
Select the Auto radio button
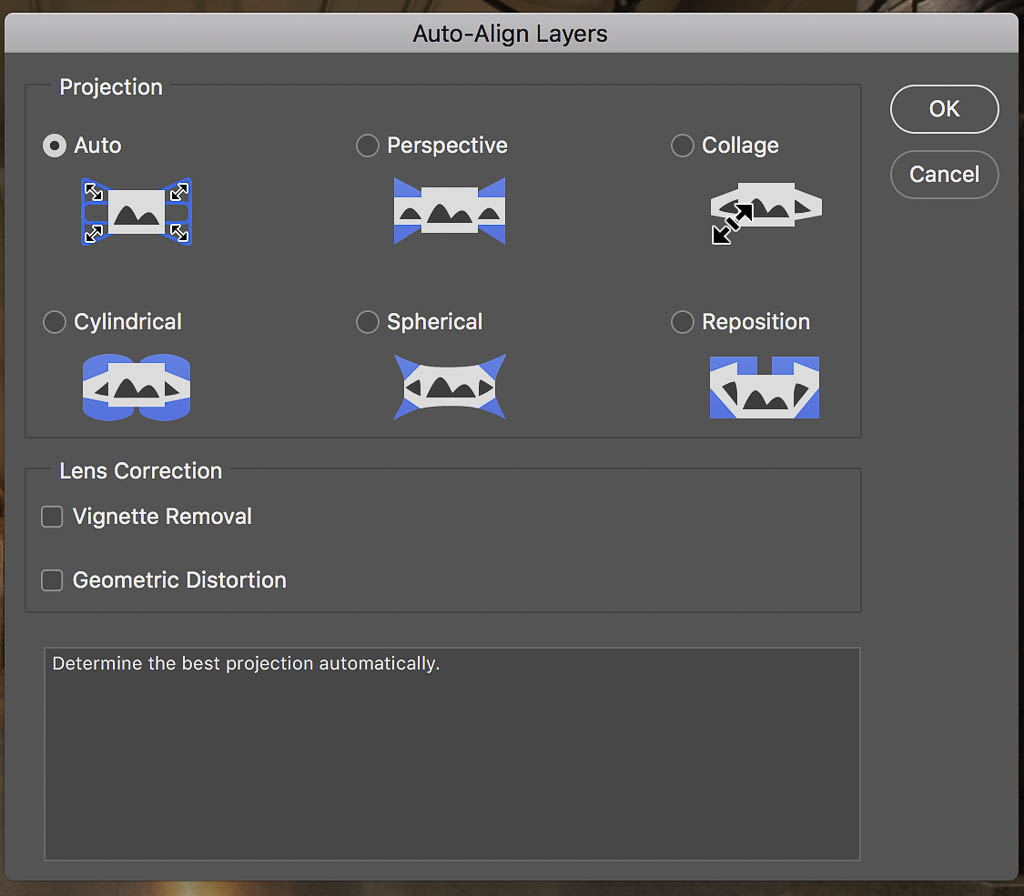tap(54, 146)
